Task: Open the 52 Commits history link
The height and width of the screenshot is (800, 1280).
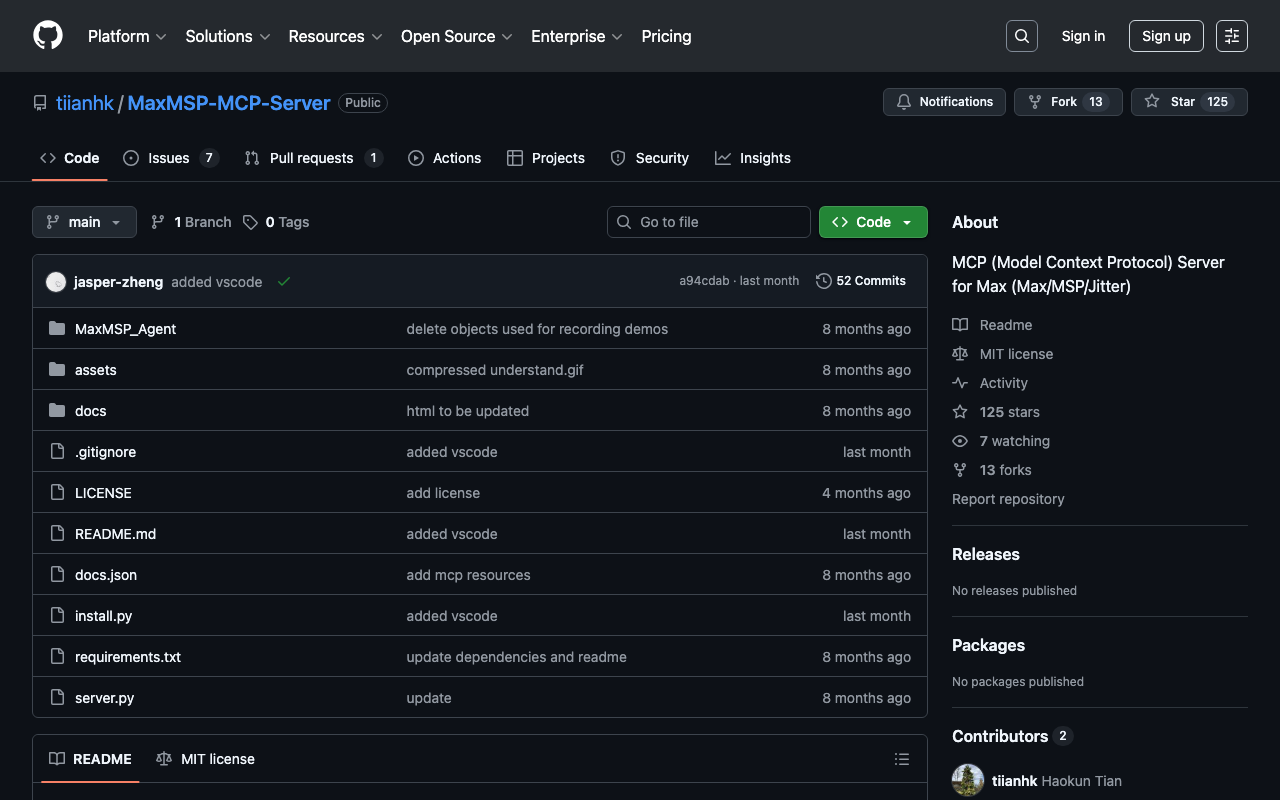Action: [x=861, y=281]
